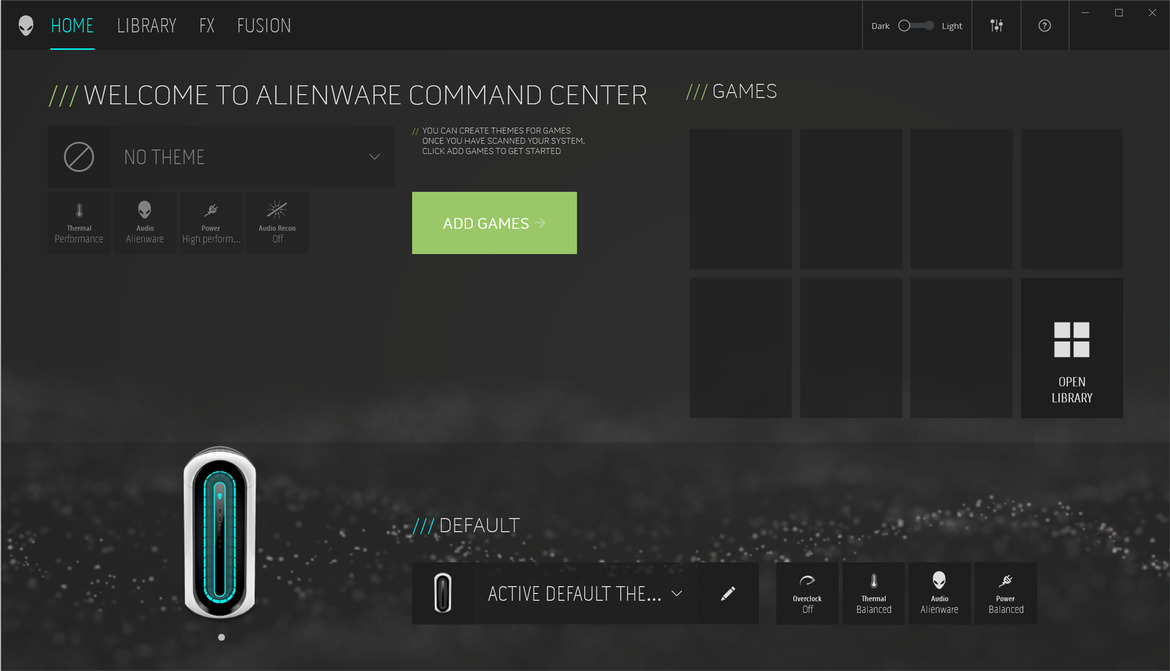Open the FX tab
Image resolution: width=1170 pixels, height=671 pixels.
click(x=207, y=25)
